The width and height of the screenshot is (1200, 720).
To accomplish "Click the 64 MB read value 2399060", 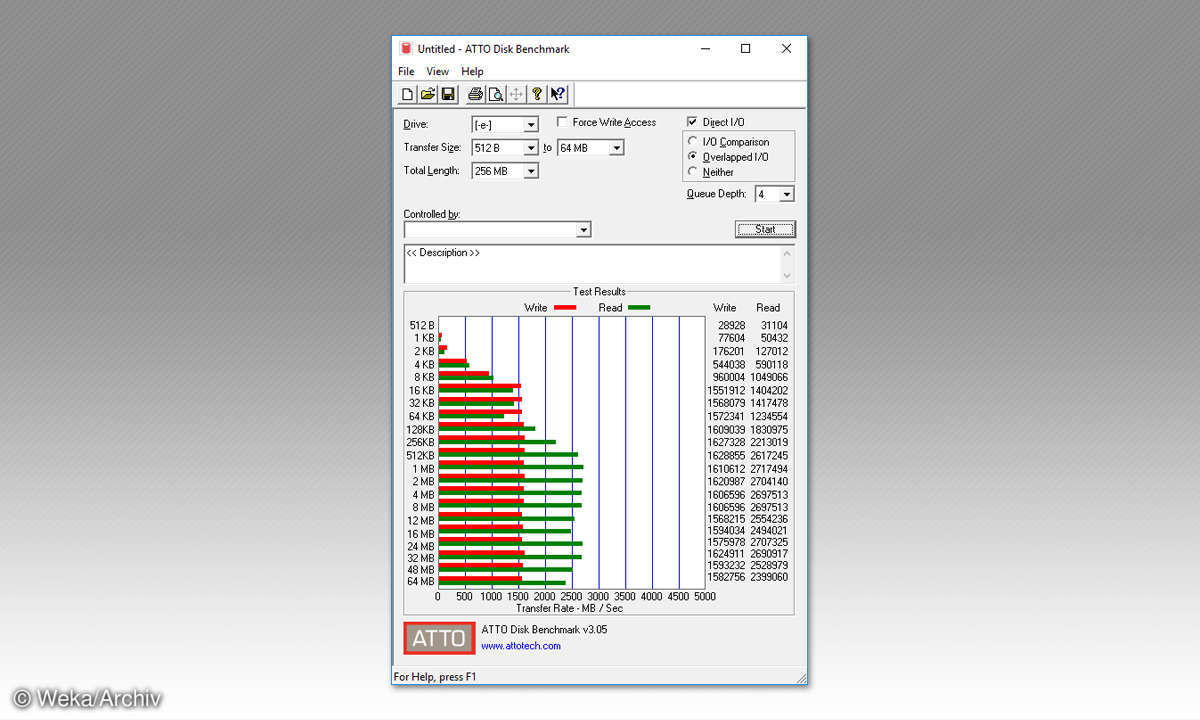I will click(x=769, y=577).
